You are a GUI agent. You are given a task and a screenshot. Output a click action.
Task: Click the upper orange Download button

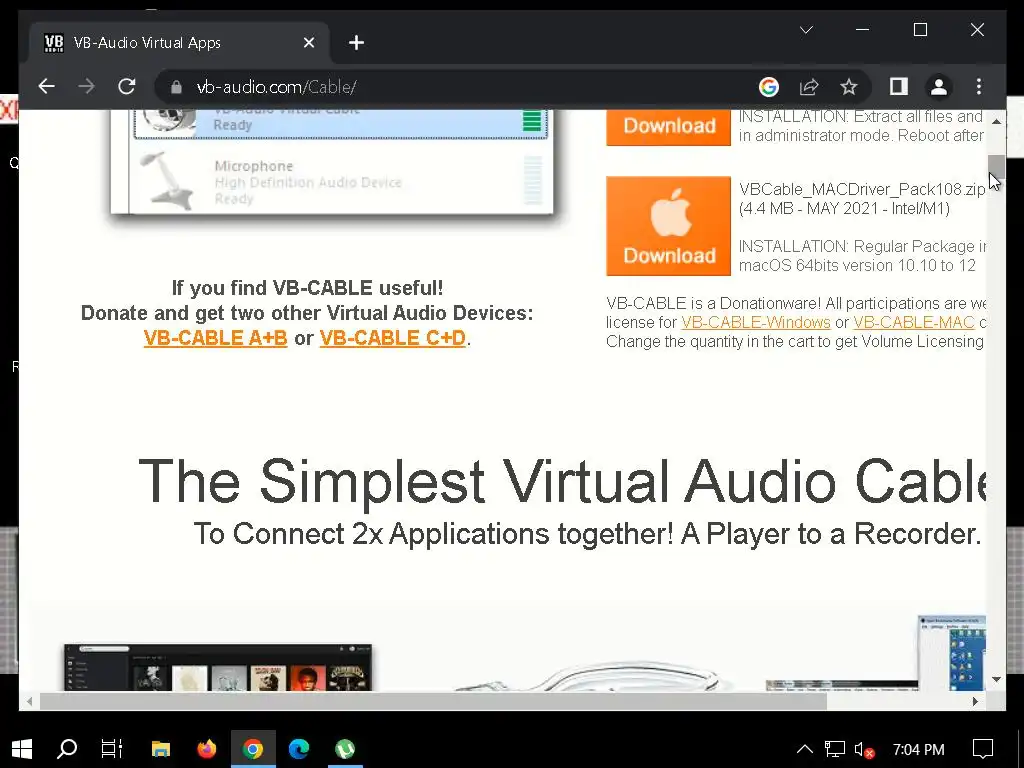tap(668, 127)
